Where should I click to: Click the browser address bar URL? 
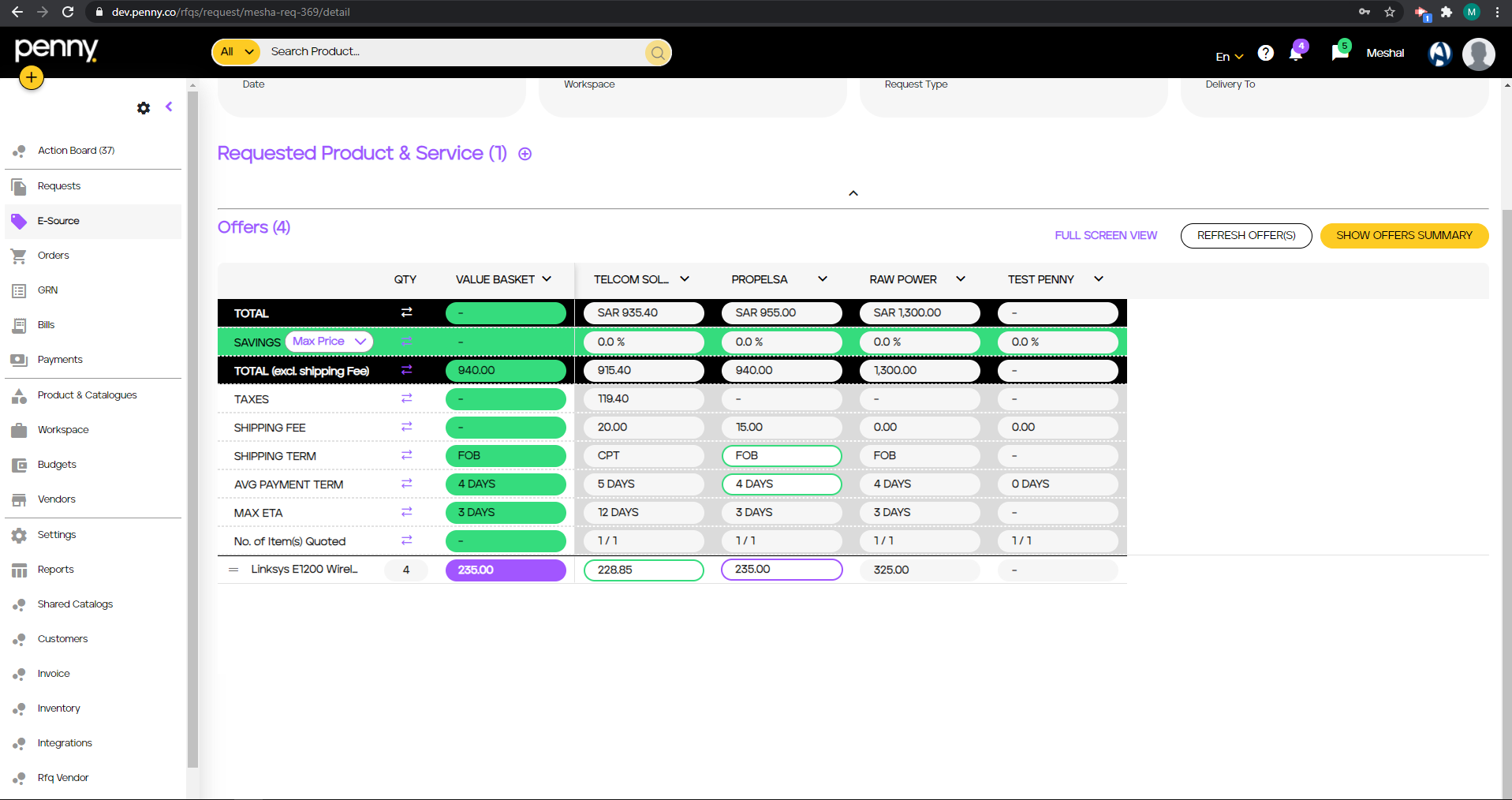tap(230, 12)
